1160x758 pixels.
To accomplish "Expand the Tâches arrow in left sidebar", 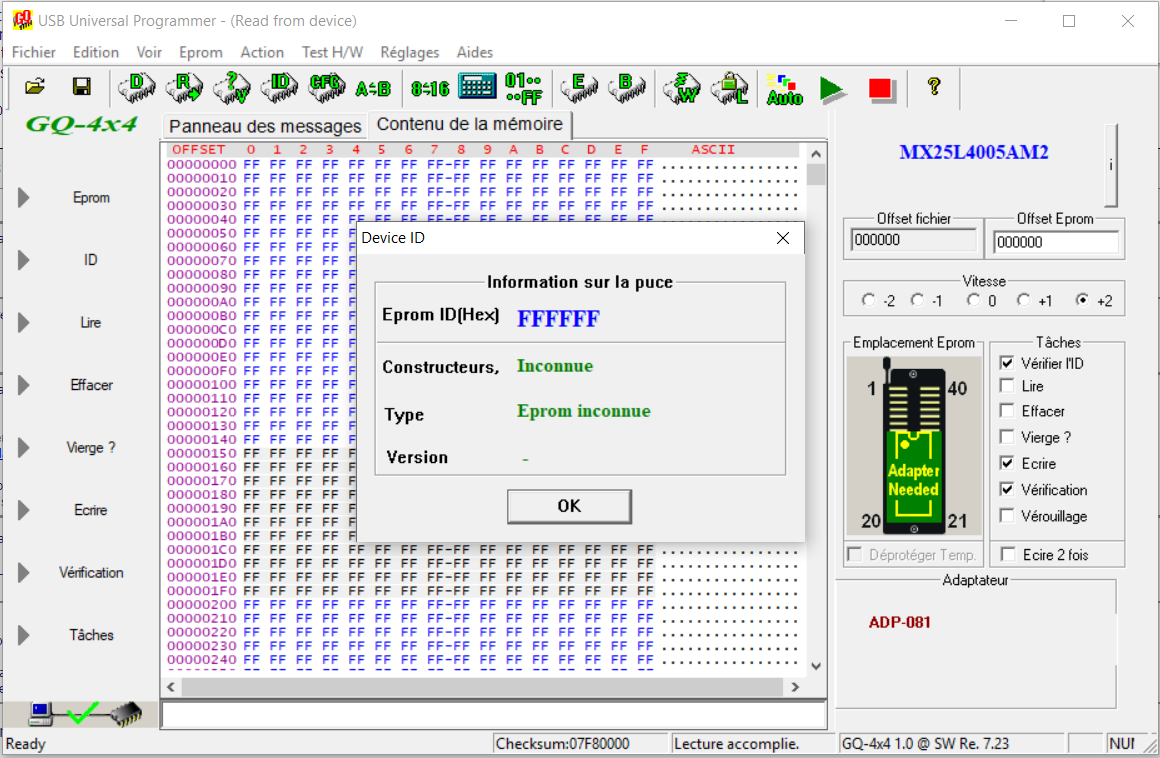I will pyautogui.click(x=24, y=635).
